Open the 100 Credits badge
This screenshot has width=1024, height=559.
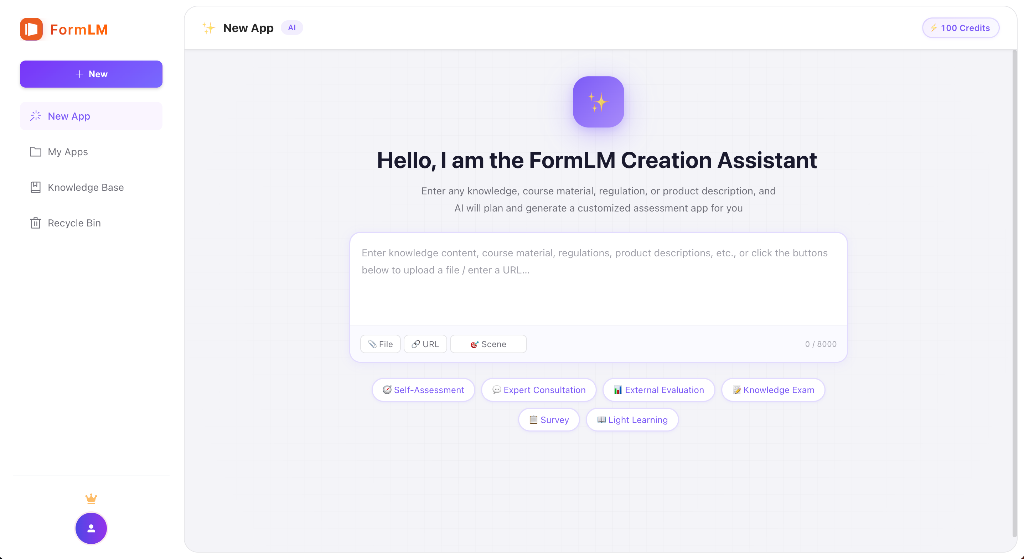(960, 28)
